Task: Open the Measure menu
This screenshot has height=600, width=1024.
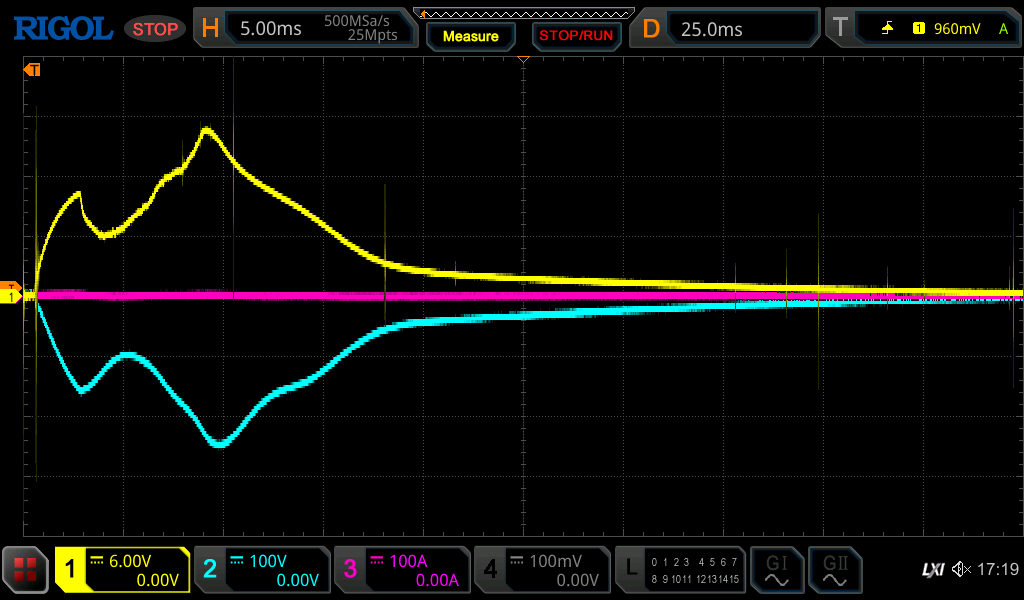Action: point(470,36)
